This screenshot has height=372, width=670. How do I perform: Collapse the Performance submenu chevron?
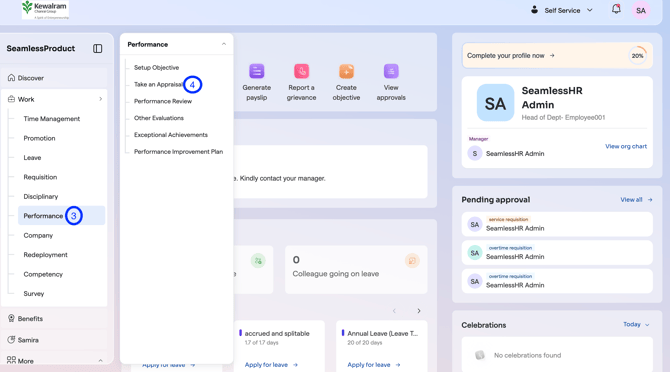click(224, 44)
